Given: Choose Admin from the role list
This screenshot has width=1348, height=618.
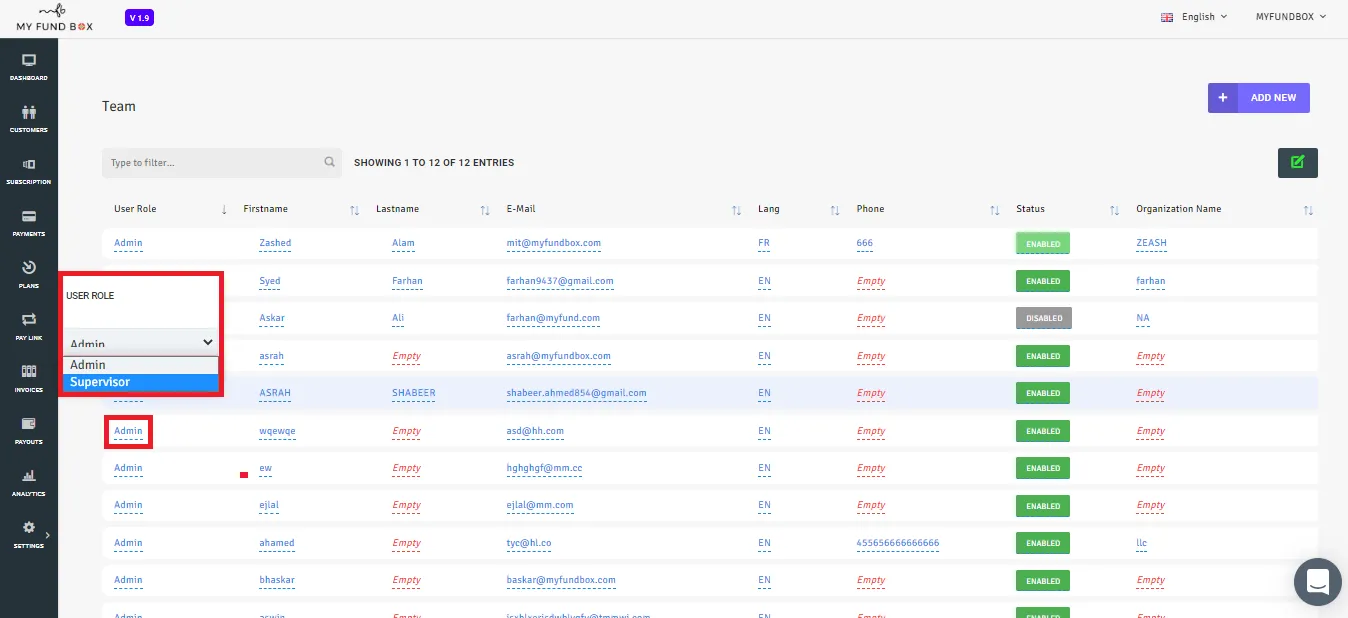Looking at the screenshot, I should 141,365.
